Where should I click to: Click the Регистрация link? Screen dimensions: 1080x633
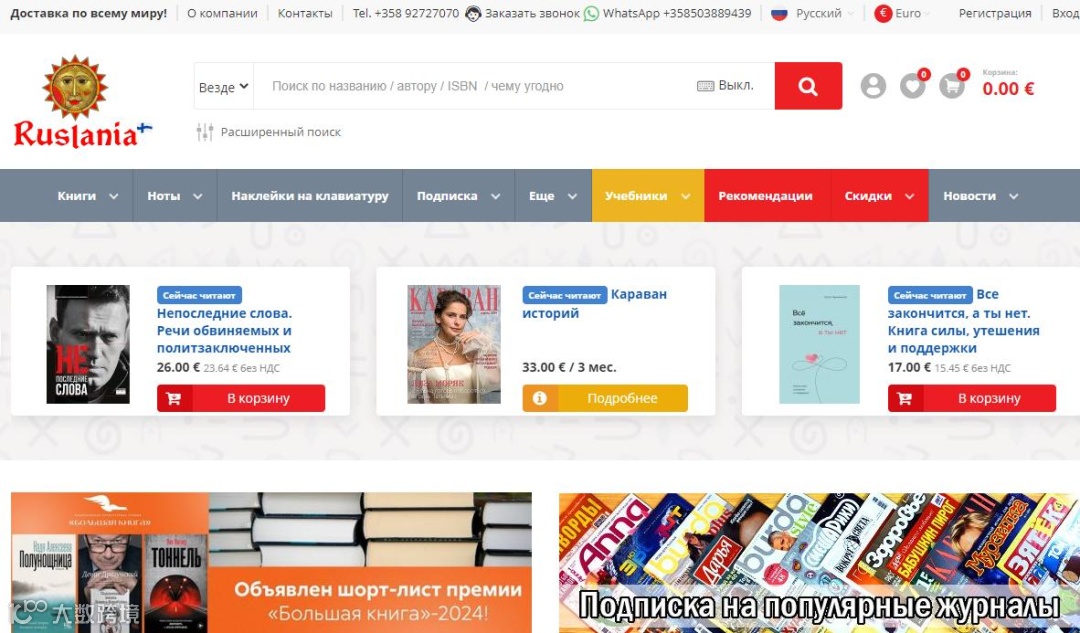pyautogui.click(x=995, y=13)
